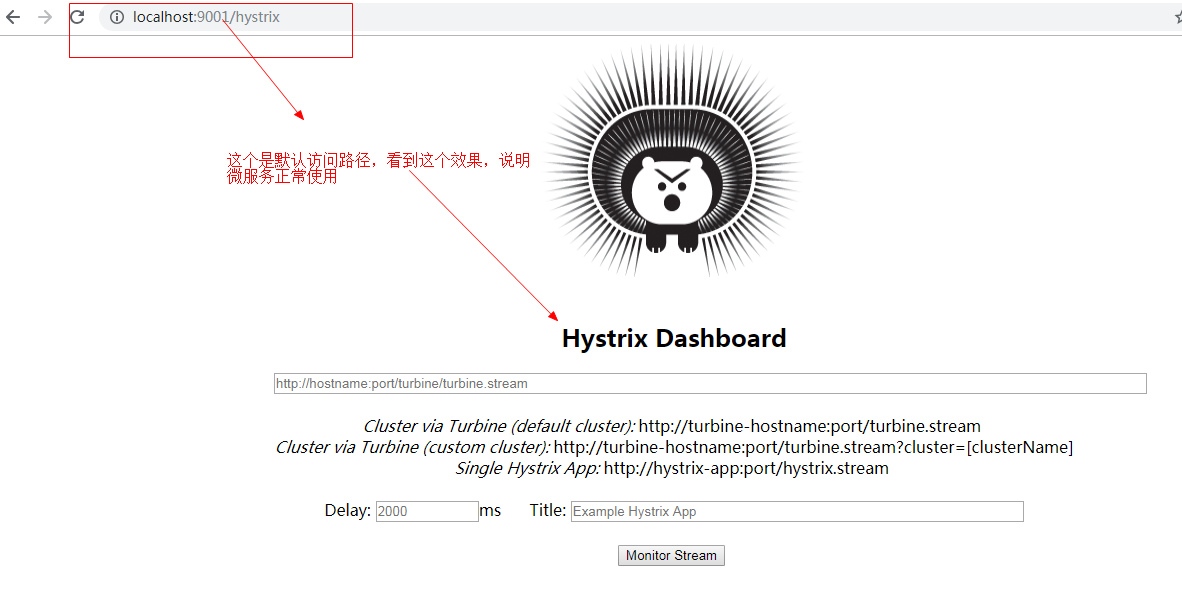This screenshot has height=594, width=1182.
Task: Reload the page with the refresh icon
Action: pyautogui.click(x=78, y=17)
